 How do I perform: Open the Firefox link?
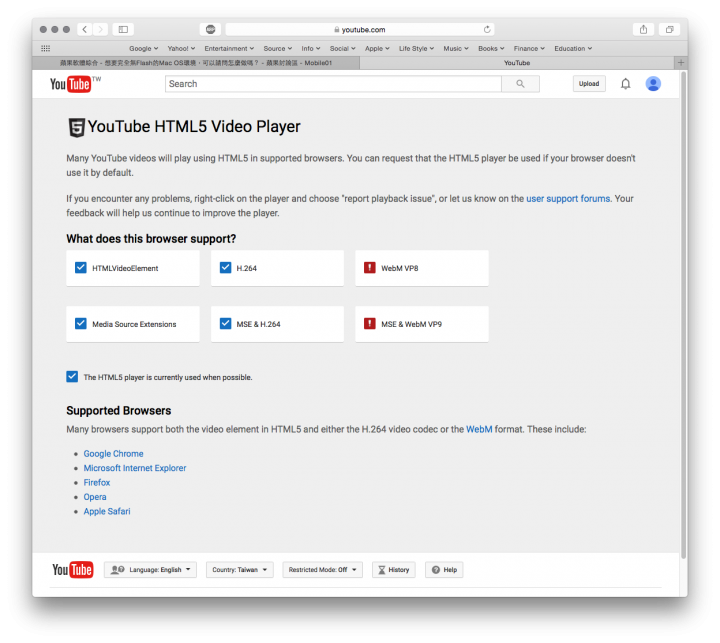[x=97, y=483]
